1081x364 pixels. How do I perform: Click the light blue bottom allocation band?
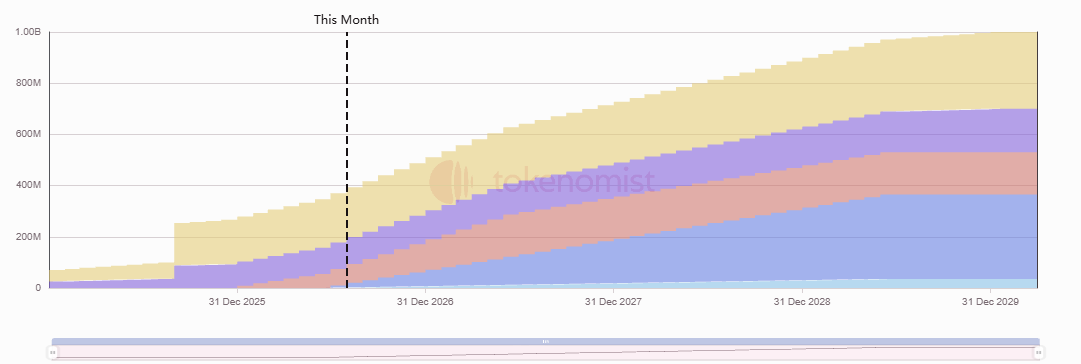point(896,283)
